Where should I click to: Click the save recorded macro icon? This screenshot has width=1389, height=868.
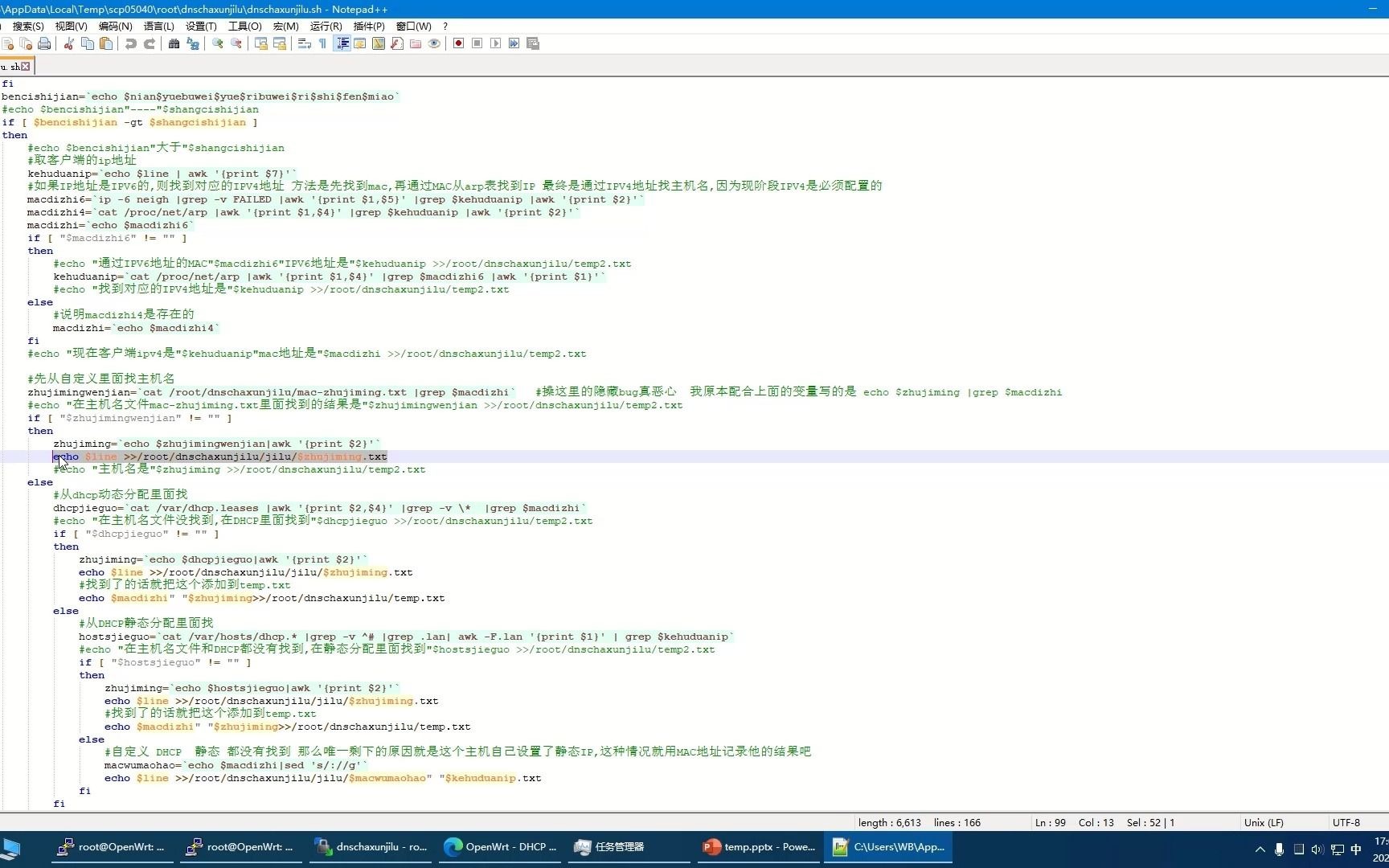point(532,43)
